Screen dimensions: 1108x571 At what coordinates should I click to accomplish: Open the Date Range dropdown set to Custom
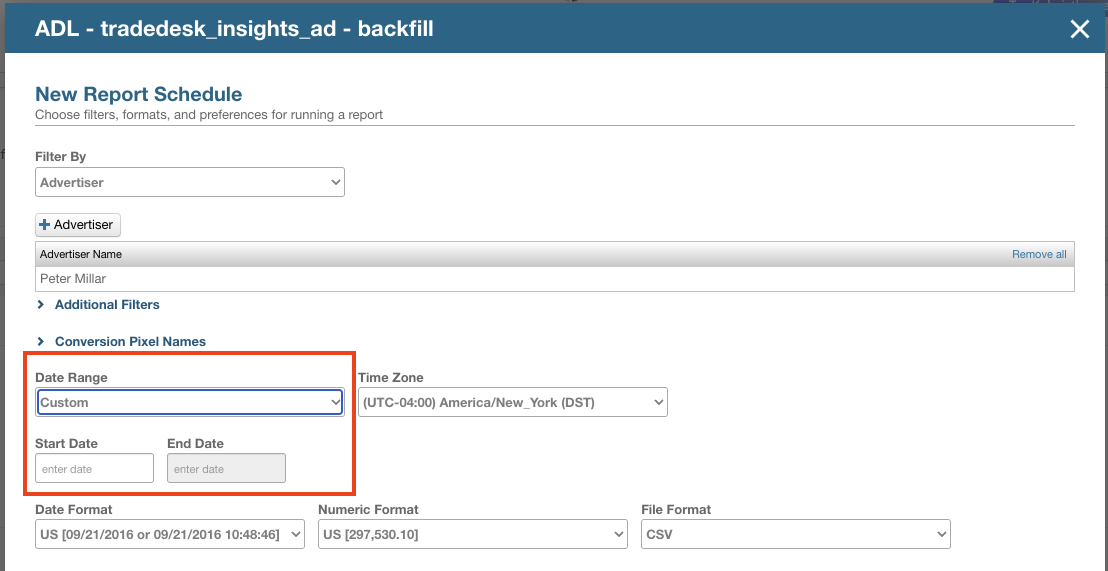(190, 402)
